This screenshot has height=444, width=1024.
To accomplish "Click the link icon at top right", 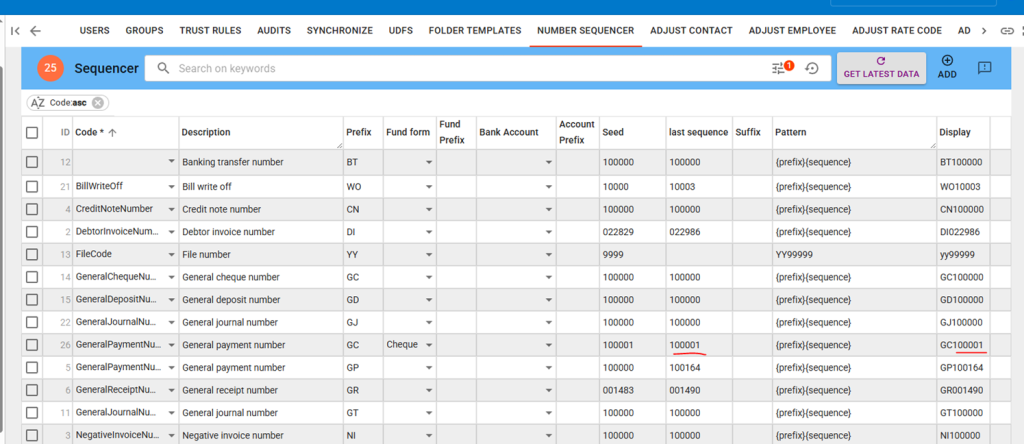I will click(1007, 30).
